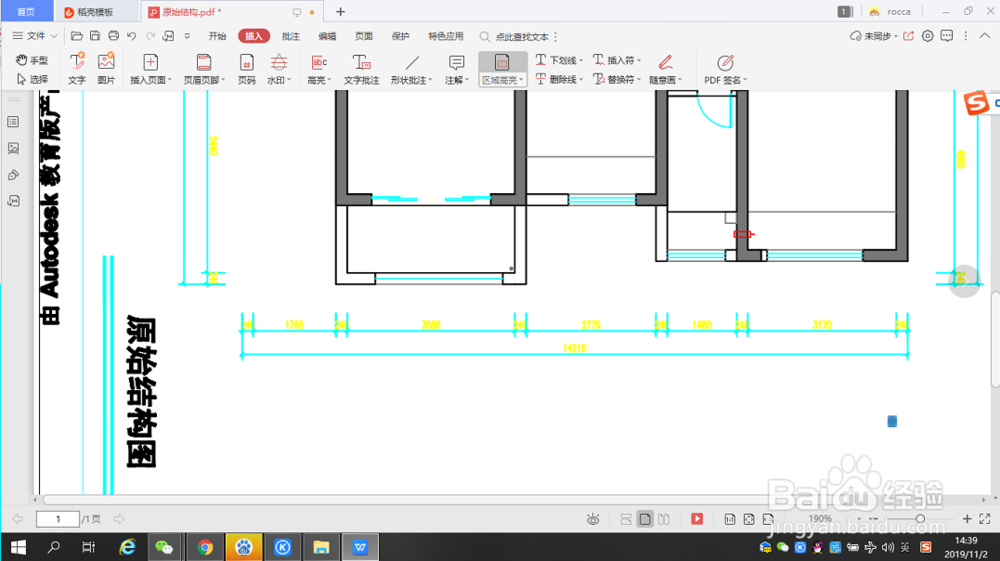The image size is (1000, 561).
Task: Adjust the zoom slider handle
Action: coord(920,519)
